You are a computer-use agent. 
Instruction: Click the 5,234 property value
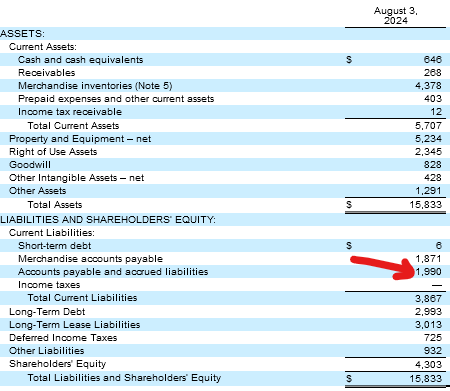pyautogui.click(x=428, y=139)
